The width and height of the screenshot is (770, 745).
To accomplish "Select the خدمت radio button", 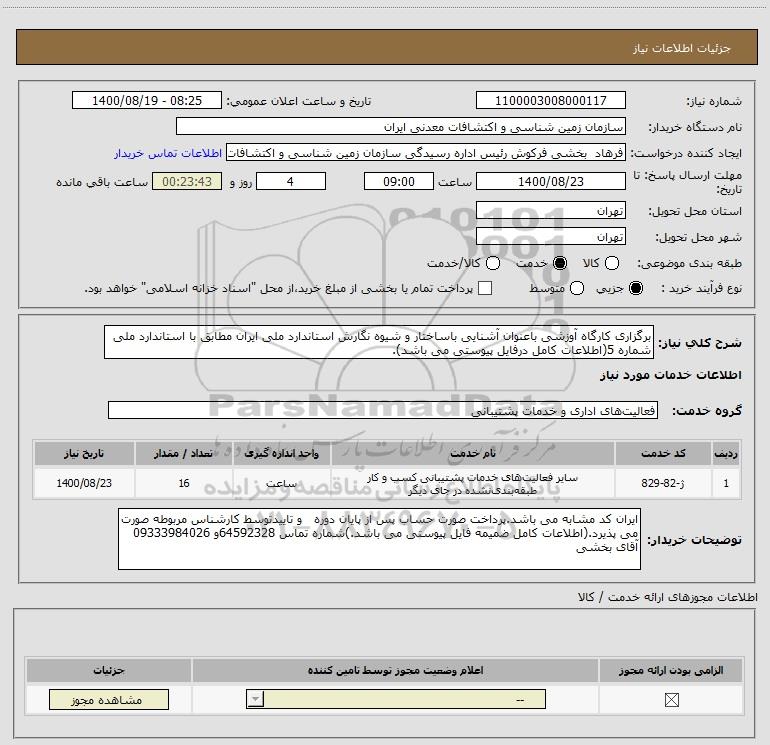I will point(560,263).
